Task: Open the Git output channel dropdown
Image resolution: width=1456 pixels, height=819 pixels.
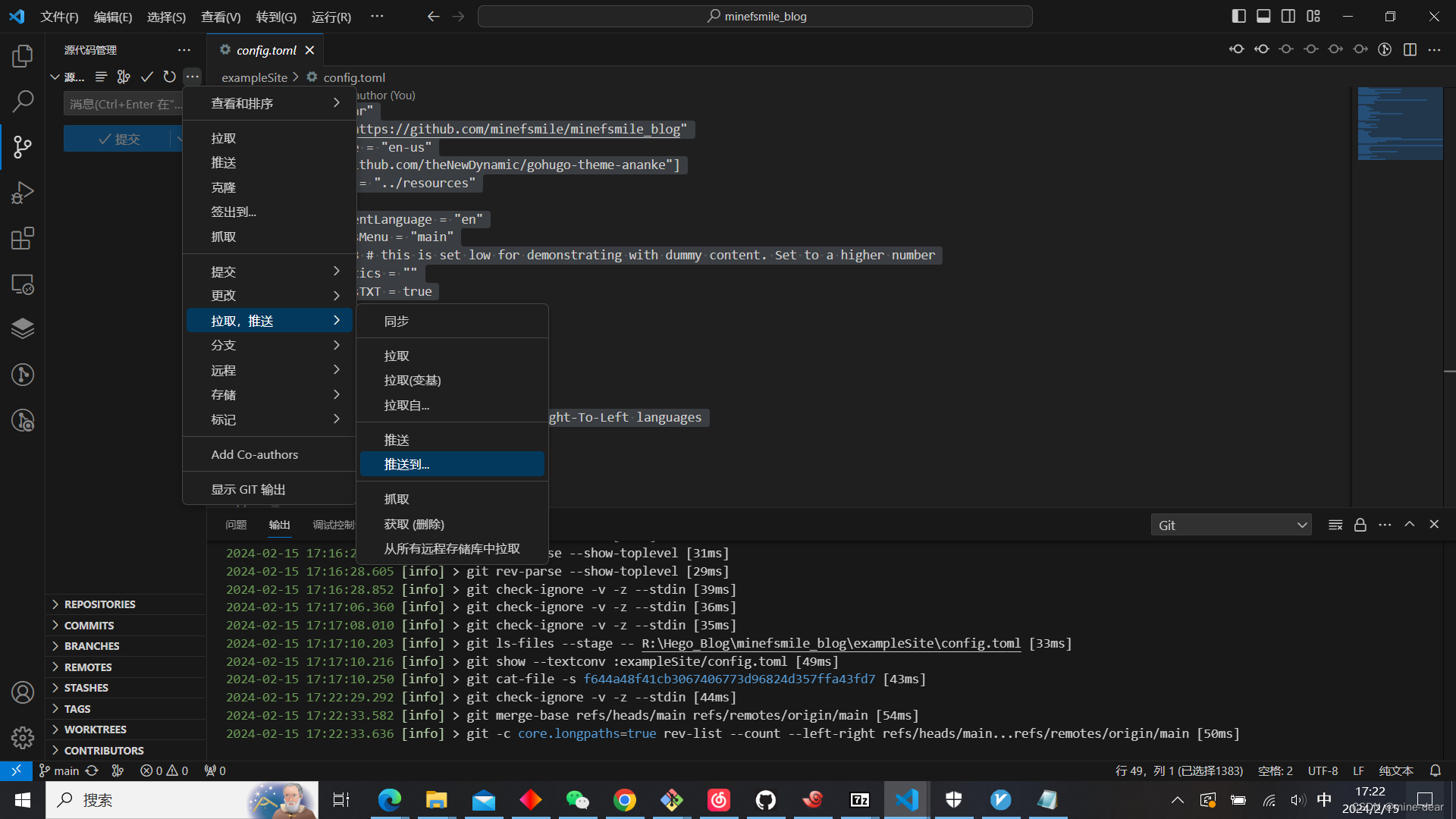Action: [1232, 525]
